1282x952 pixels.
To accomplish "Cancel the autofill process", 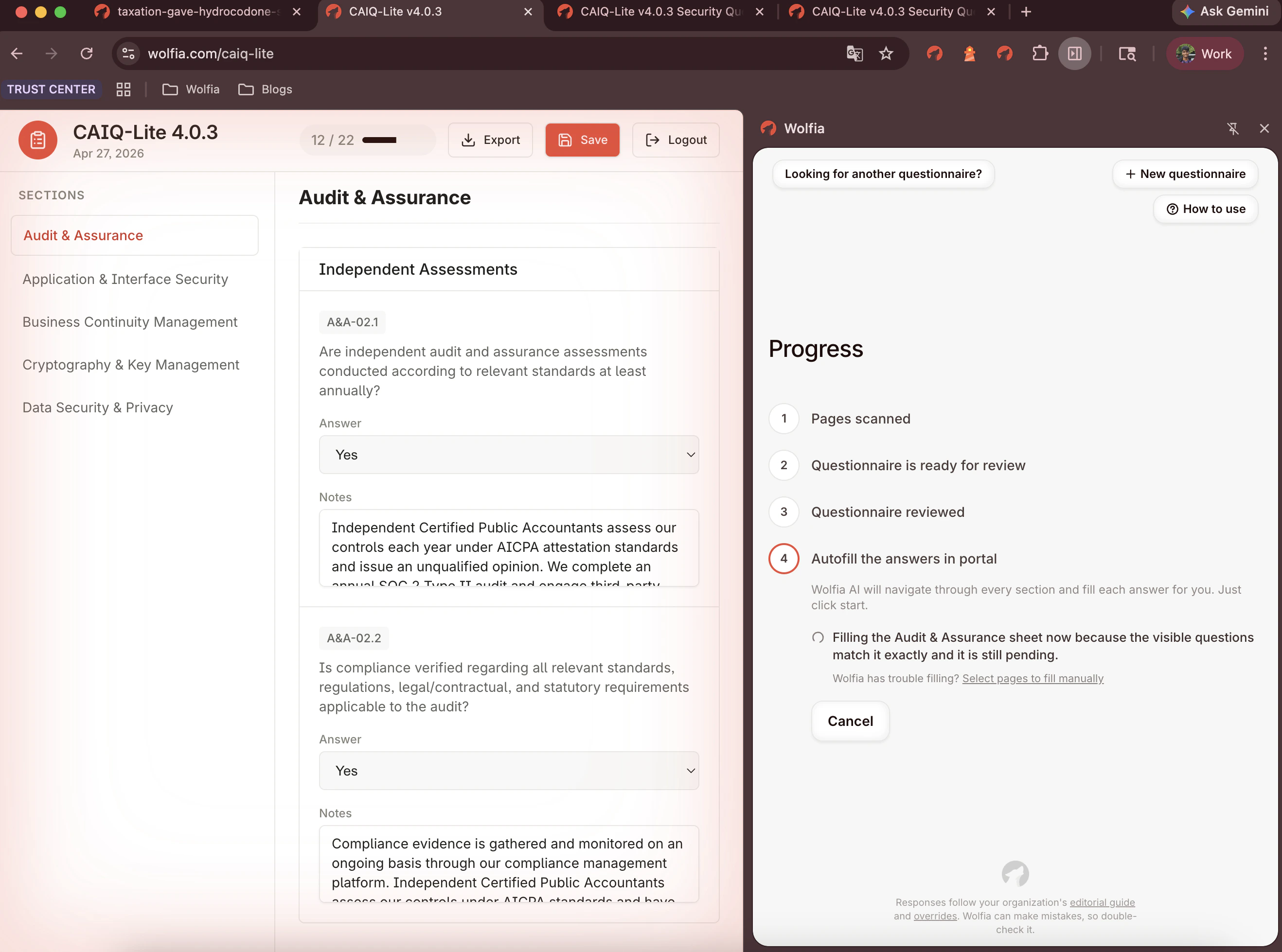I will [850, 721].
